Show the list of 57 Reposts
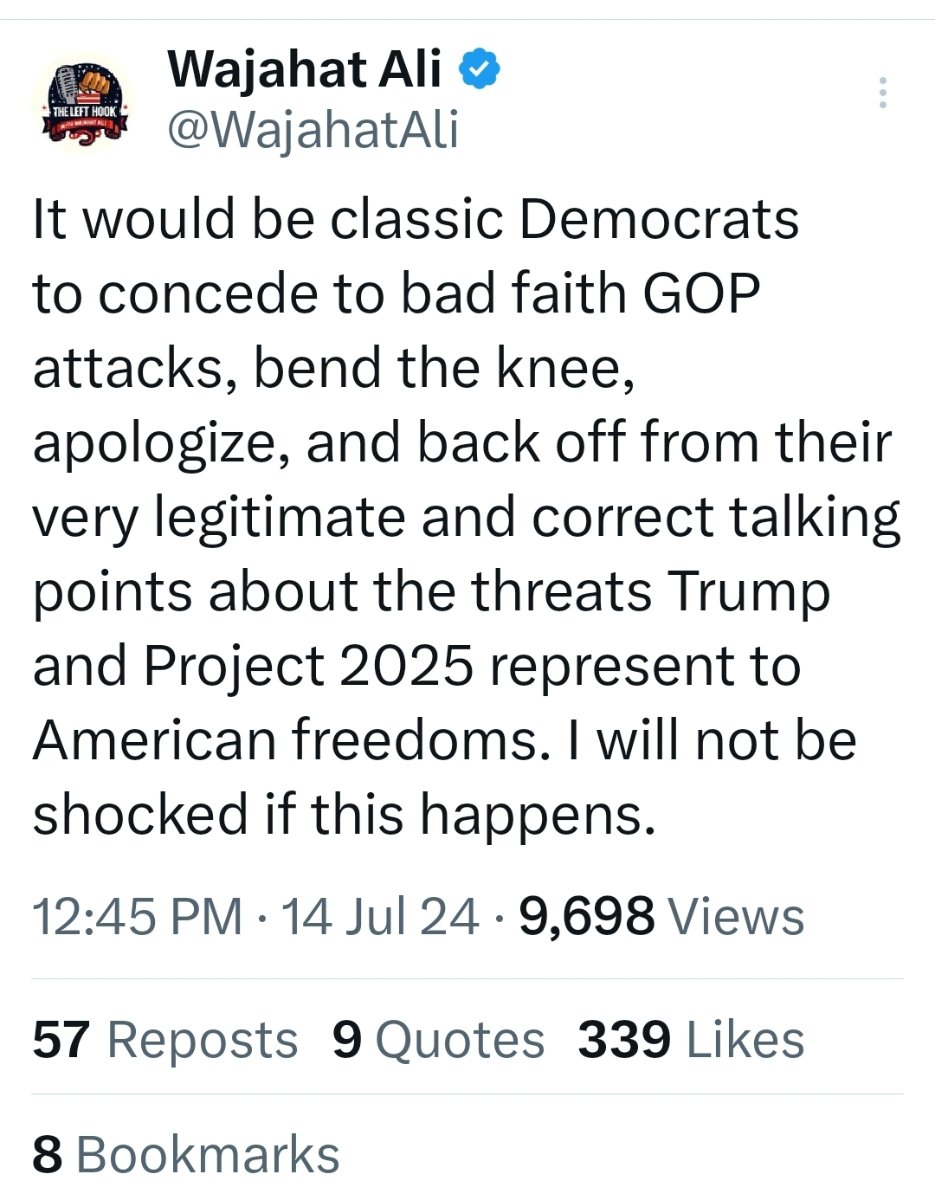The image size is (935, 1200). pos(165,1040)
